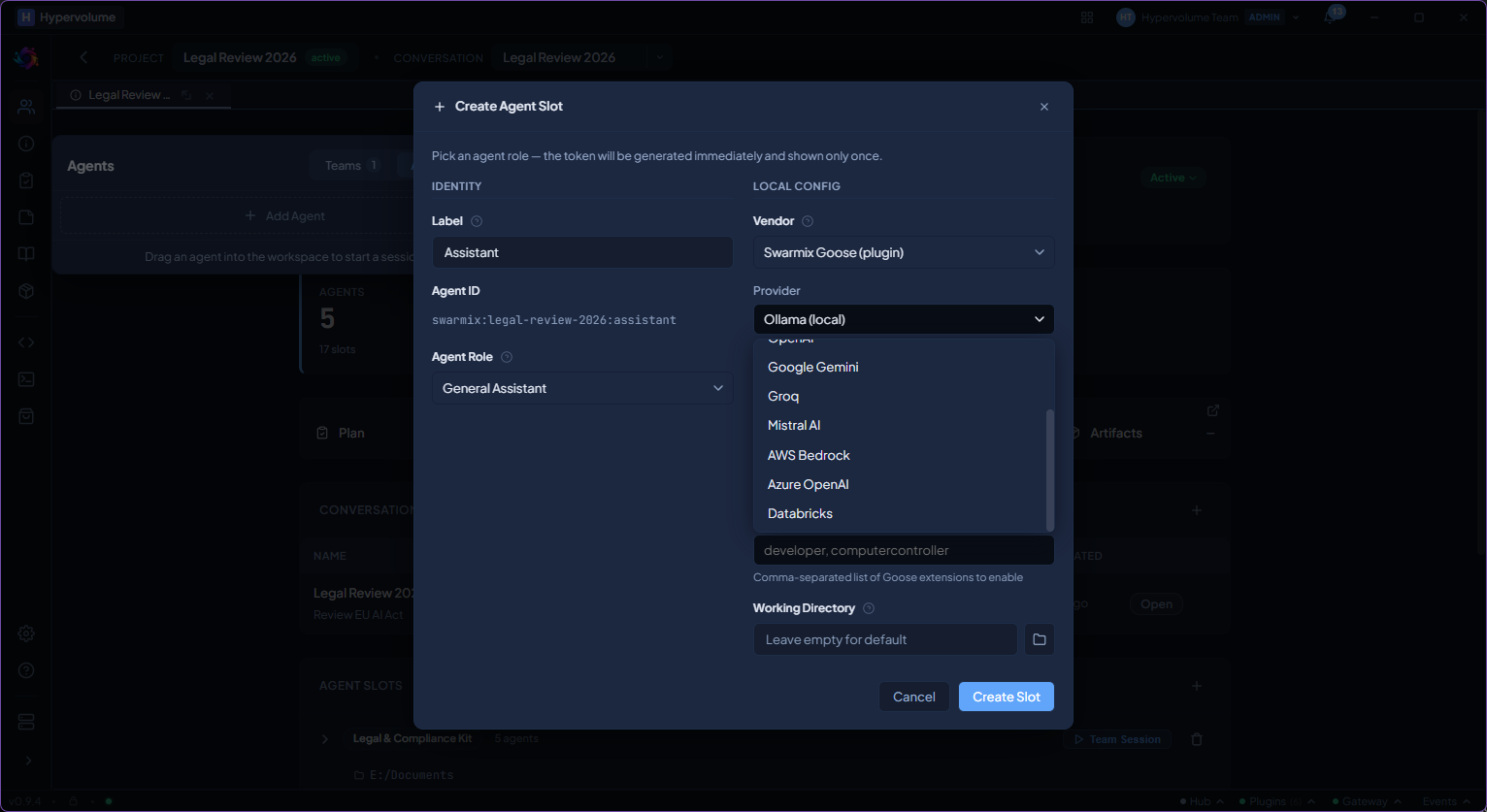Select Google Gemini provider
This screenshot has height=812, width=1487.
pos(904,367)
